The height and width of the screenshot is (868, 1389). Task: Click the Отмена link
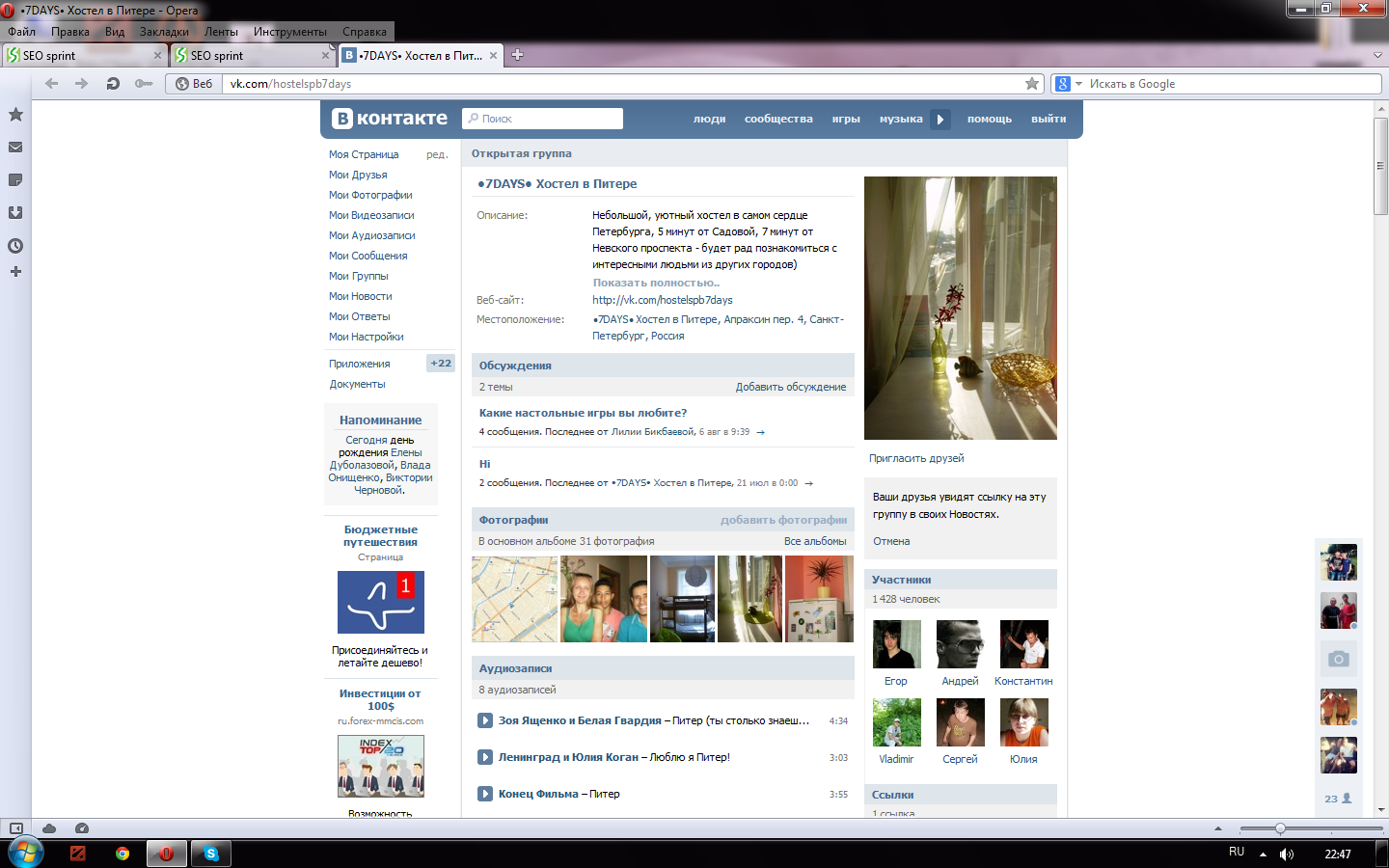pyautogui.click(x=891, y=541)
